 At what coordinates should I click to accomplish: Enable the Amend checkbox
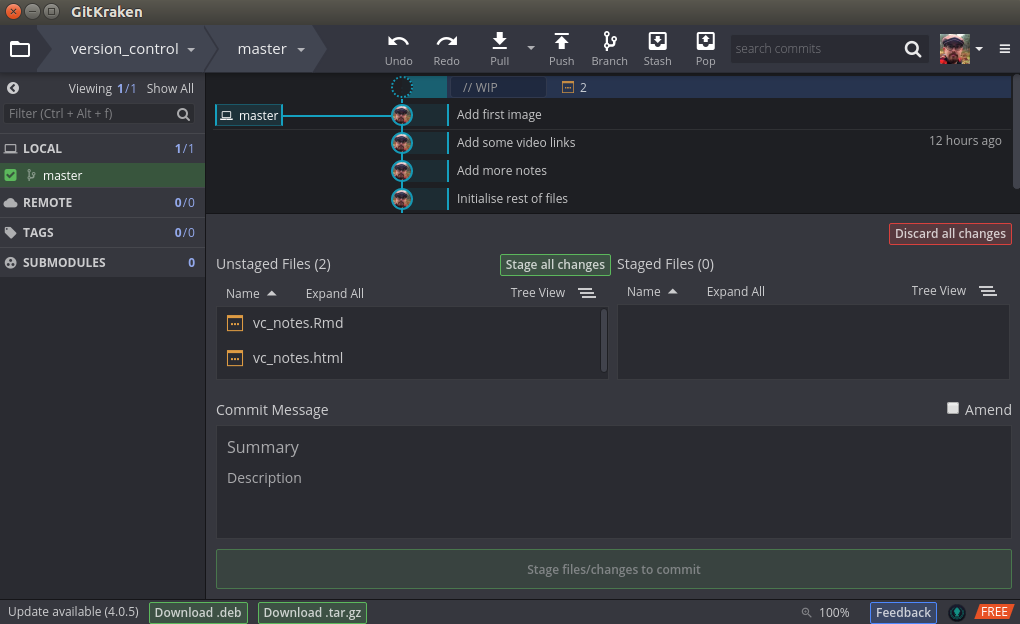point(953,408)
